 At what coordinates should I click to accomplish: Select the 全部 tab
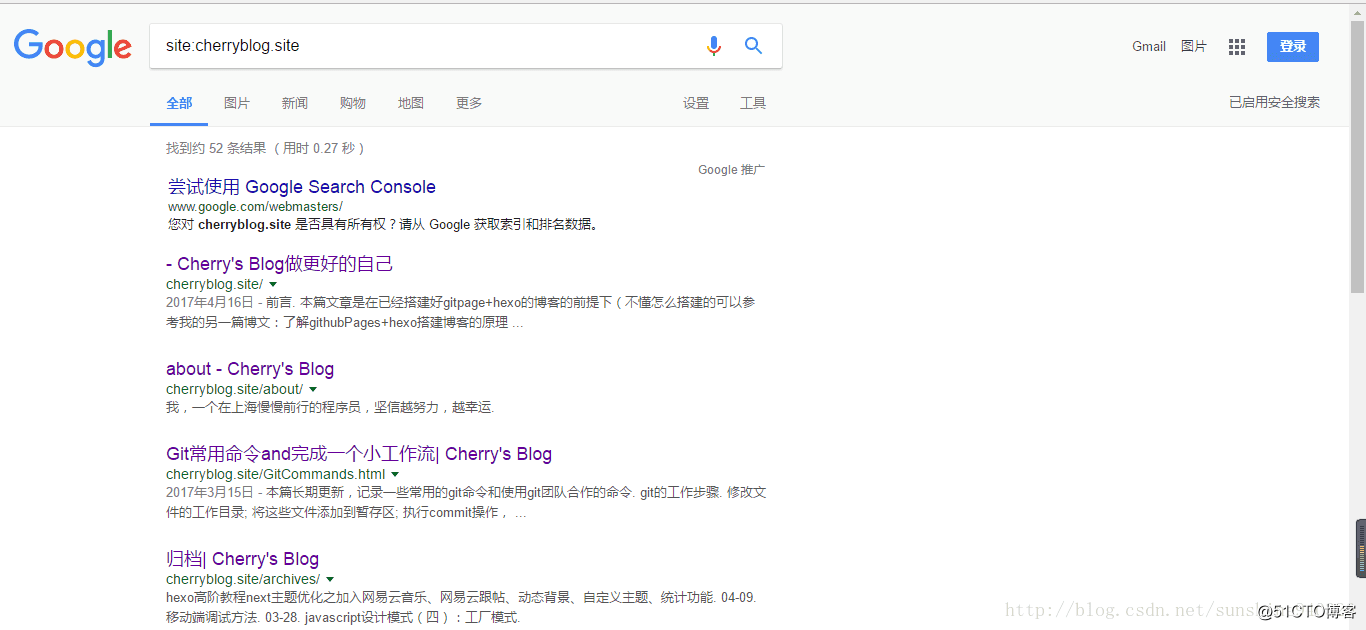coord(179,103)
